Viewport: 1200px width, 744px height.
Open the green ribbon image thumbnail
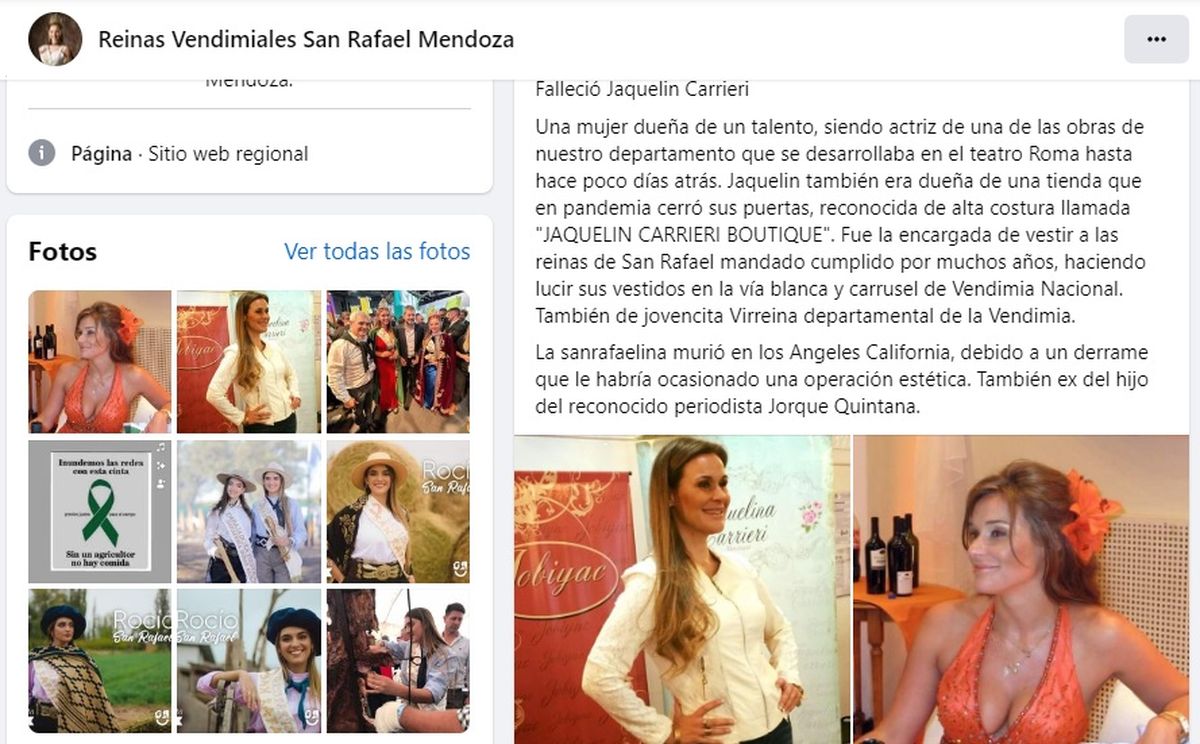tap(100, 511)
